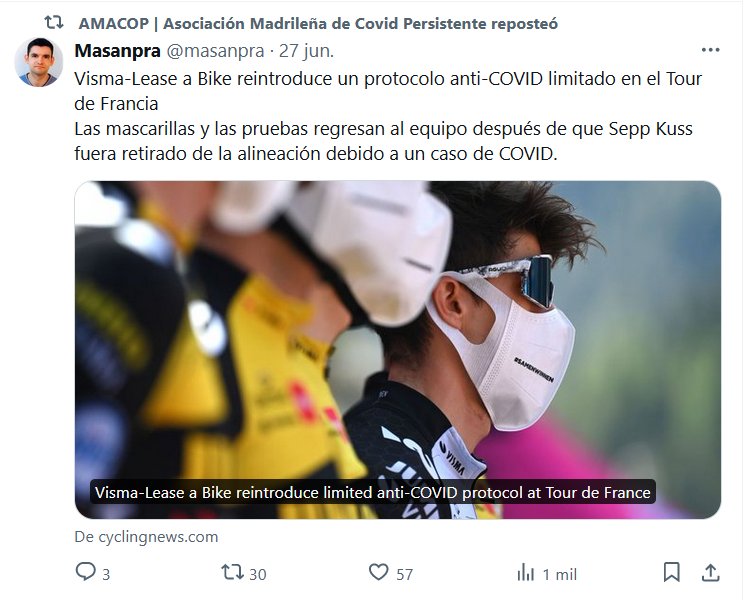Click the '1 mil' views count
The height and width of the screenshot is (600, 746).
tap(560, 574)
